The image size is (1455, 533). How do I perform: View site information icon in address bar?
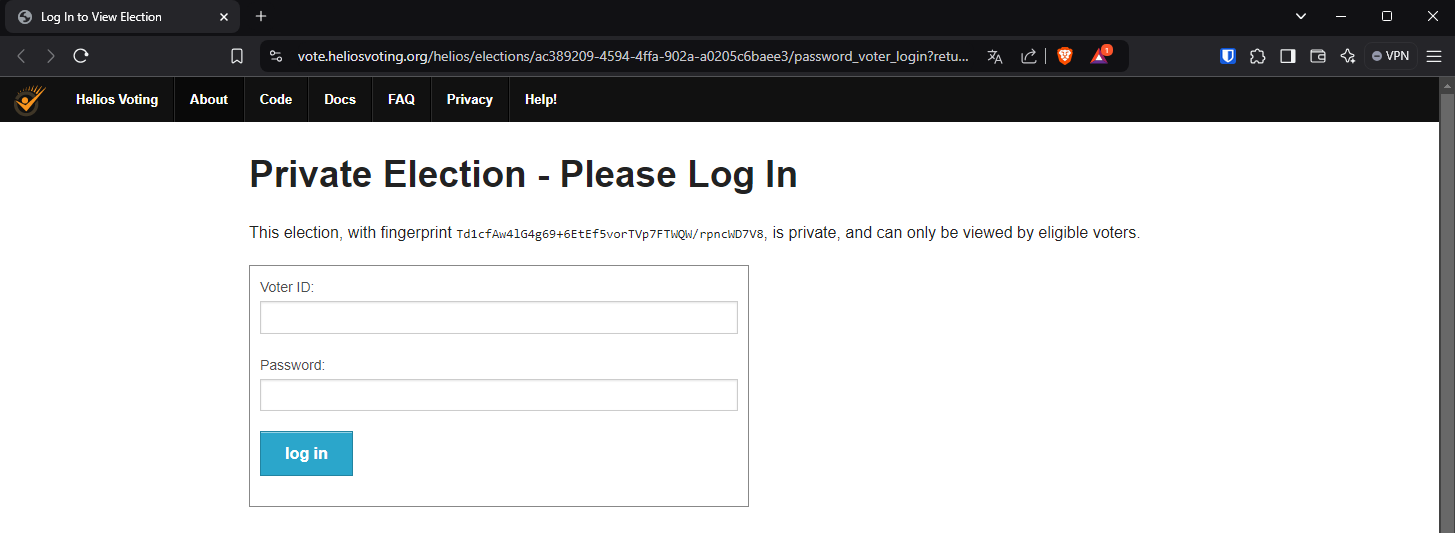tap(277, 56)
